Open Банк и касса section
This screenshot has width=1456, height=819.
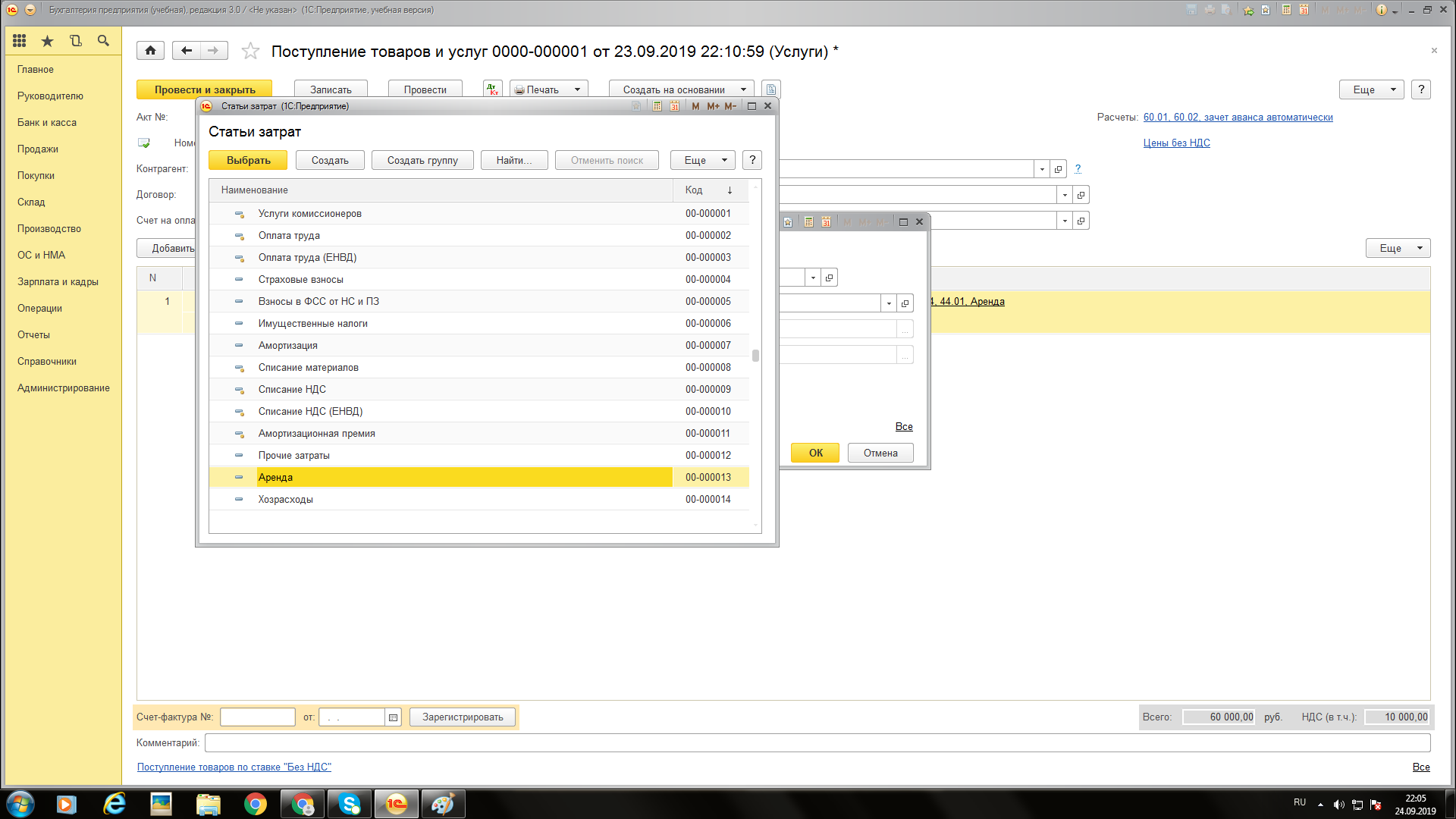[47, 122]
